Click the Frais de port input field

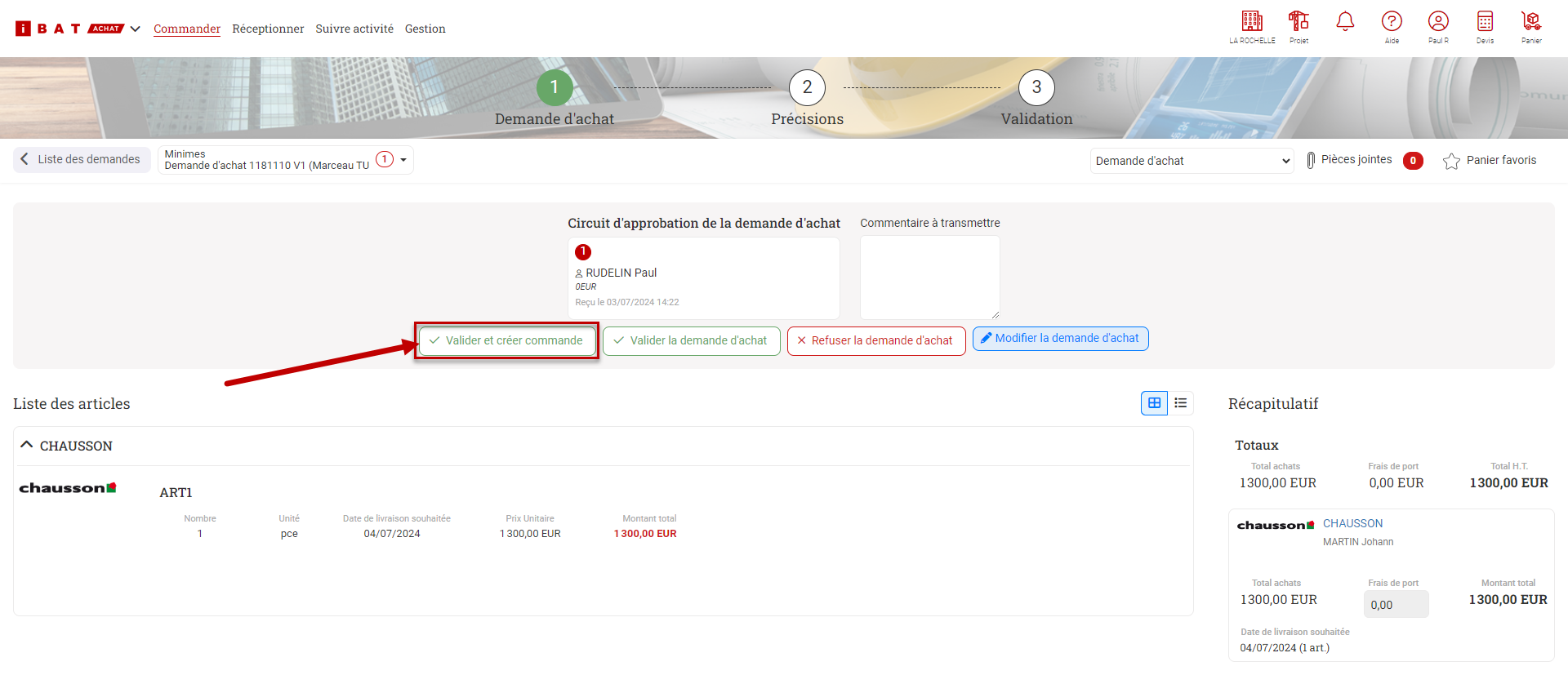click(x=1396, y=605)
